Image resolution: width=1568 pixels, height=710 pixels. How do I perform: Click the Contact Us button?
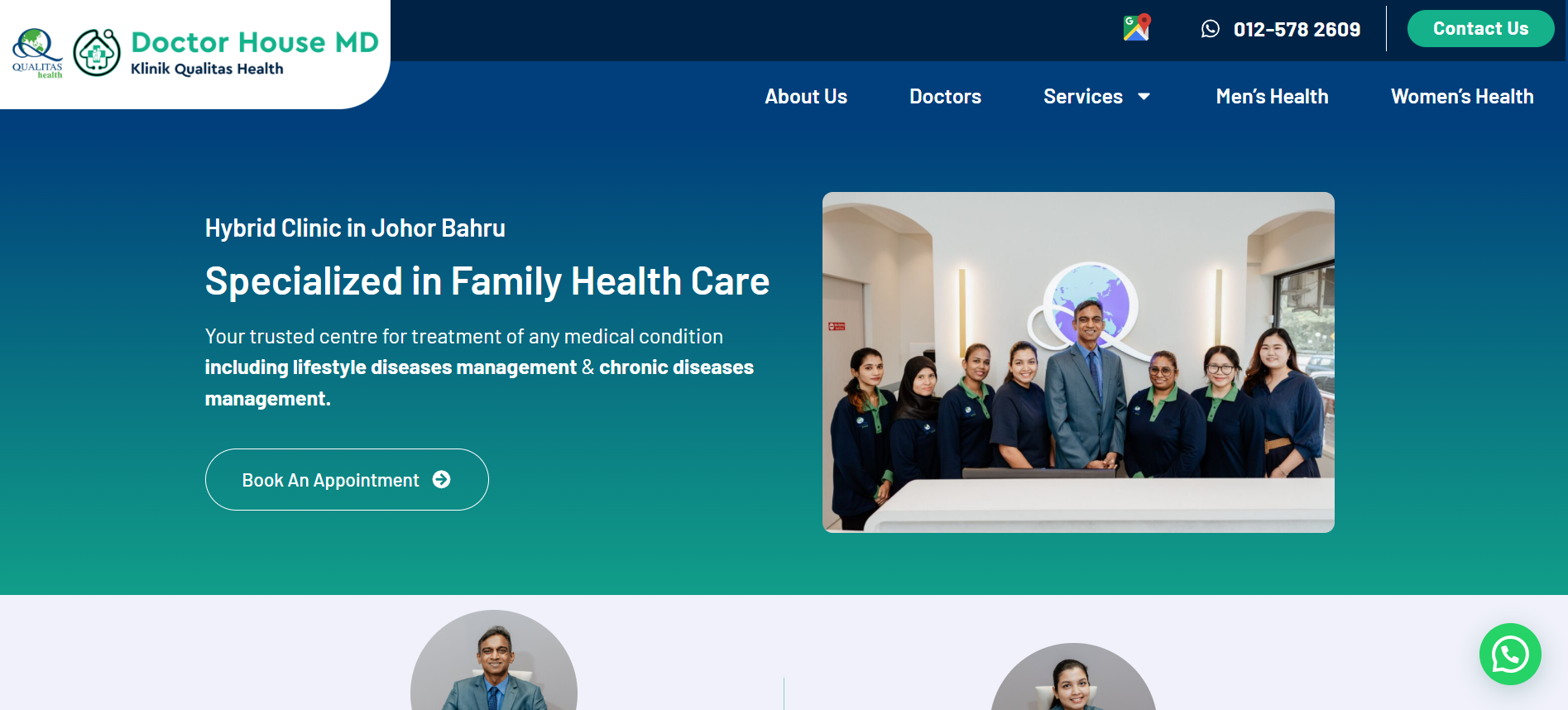[1480, 29]
